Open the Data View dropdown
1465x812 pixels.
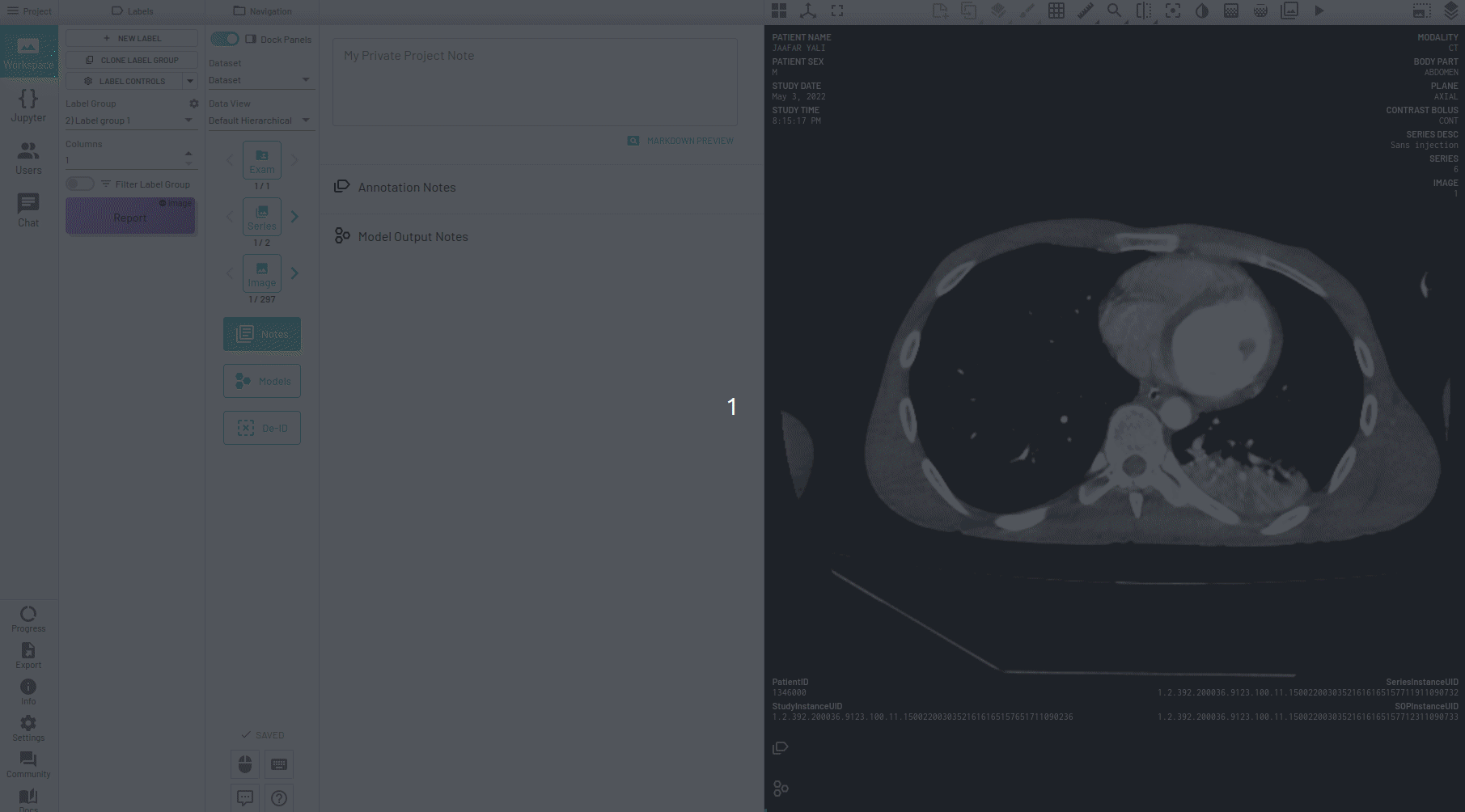tap(259, 121)
